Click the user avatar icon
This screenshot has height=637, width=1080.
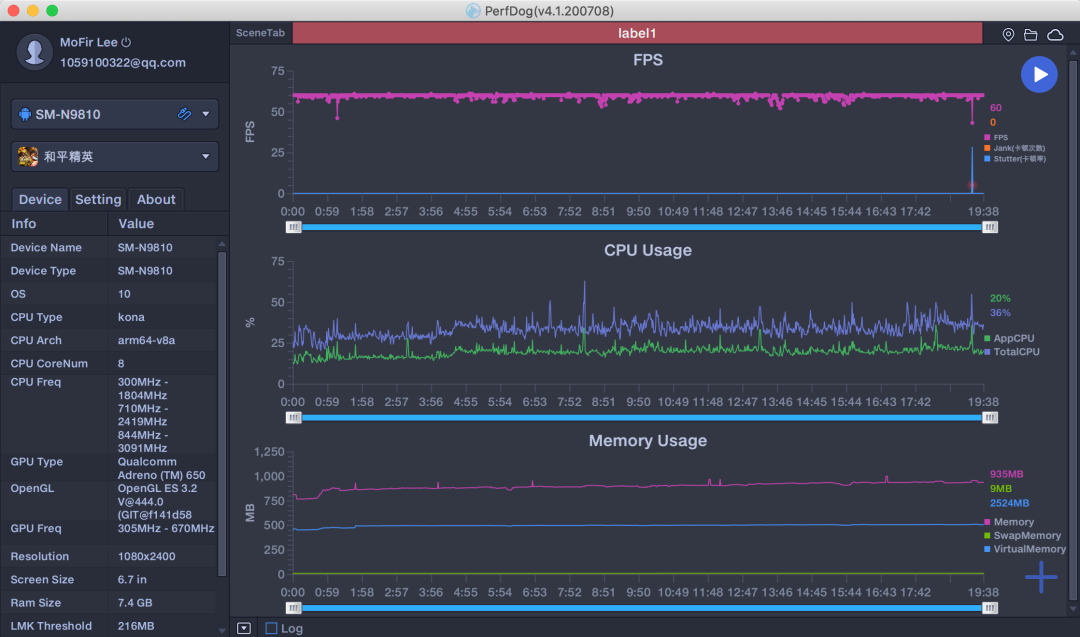click(x=34, y=52)
